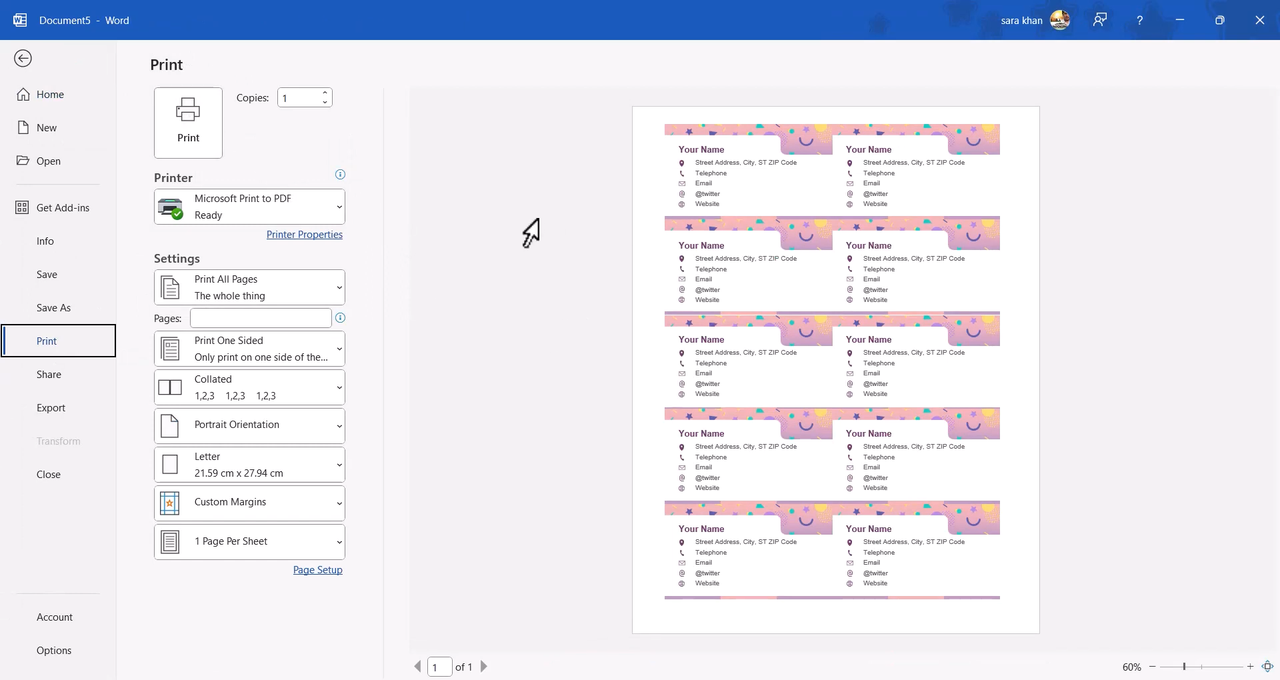Image resolution: width=1280 pixels, height=680 pixels.
Task: Click the business card page preview thumbnail
Action: [x=835, y=370]
